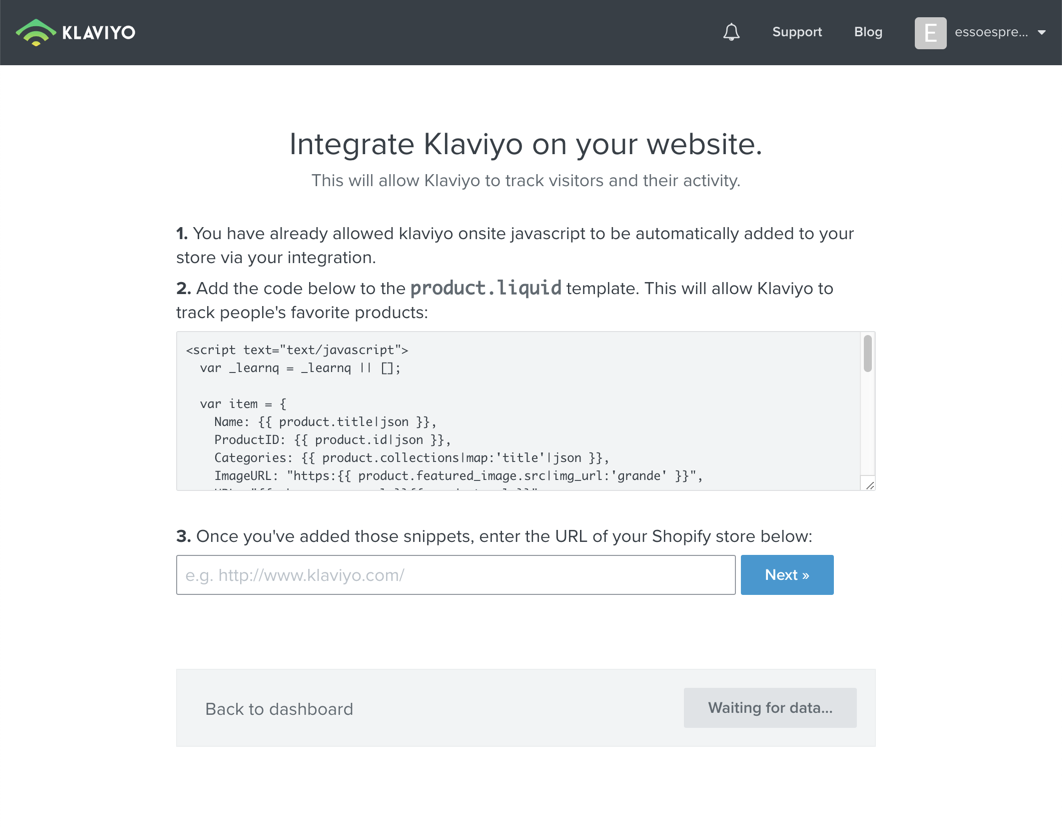
Task: Click the product.liquid template name
Action: coord(486,288)
